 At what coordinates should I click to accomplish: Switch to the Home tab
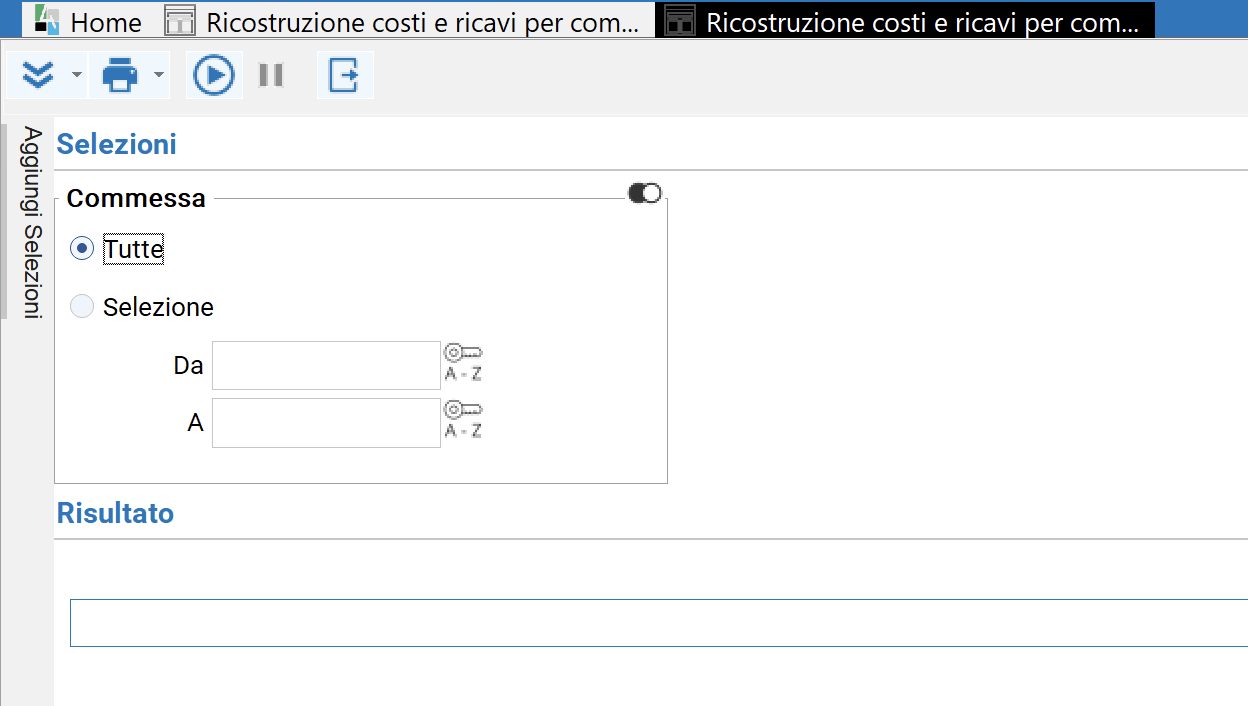click(88, 21)
